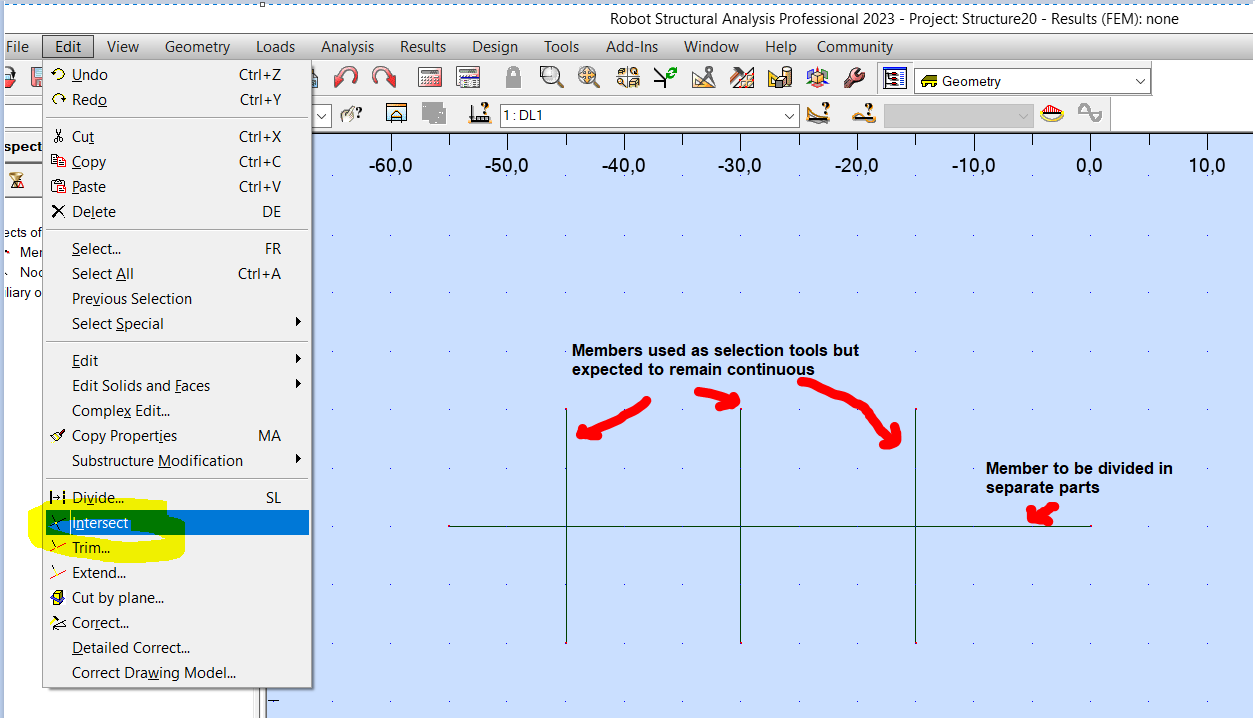
Task: Open Calculations using the calculator toolbar icon
Action: point(429,76)
